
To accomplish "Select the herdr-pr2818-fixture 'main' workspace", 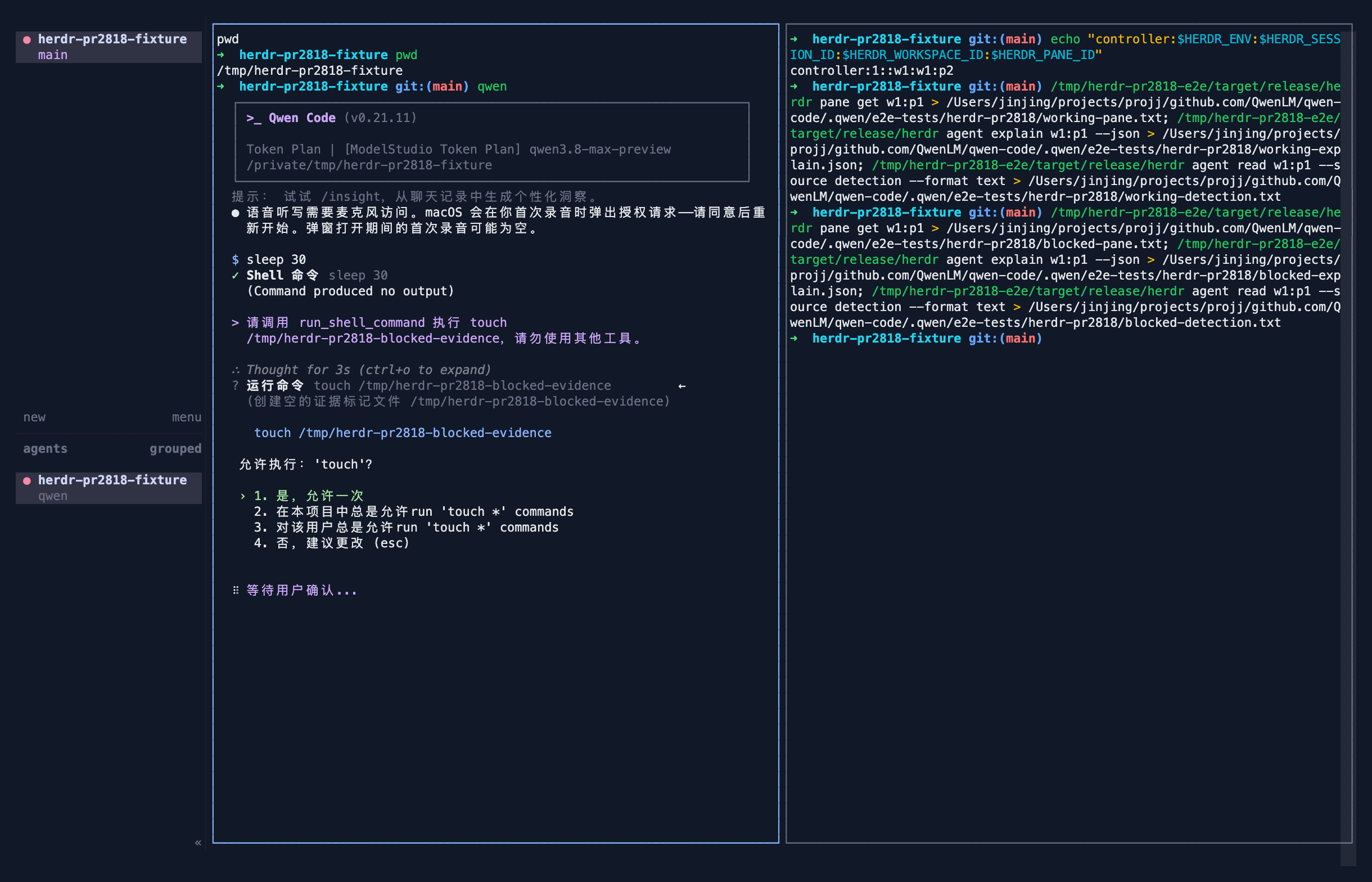I will (109, 47).
